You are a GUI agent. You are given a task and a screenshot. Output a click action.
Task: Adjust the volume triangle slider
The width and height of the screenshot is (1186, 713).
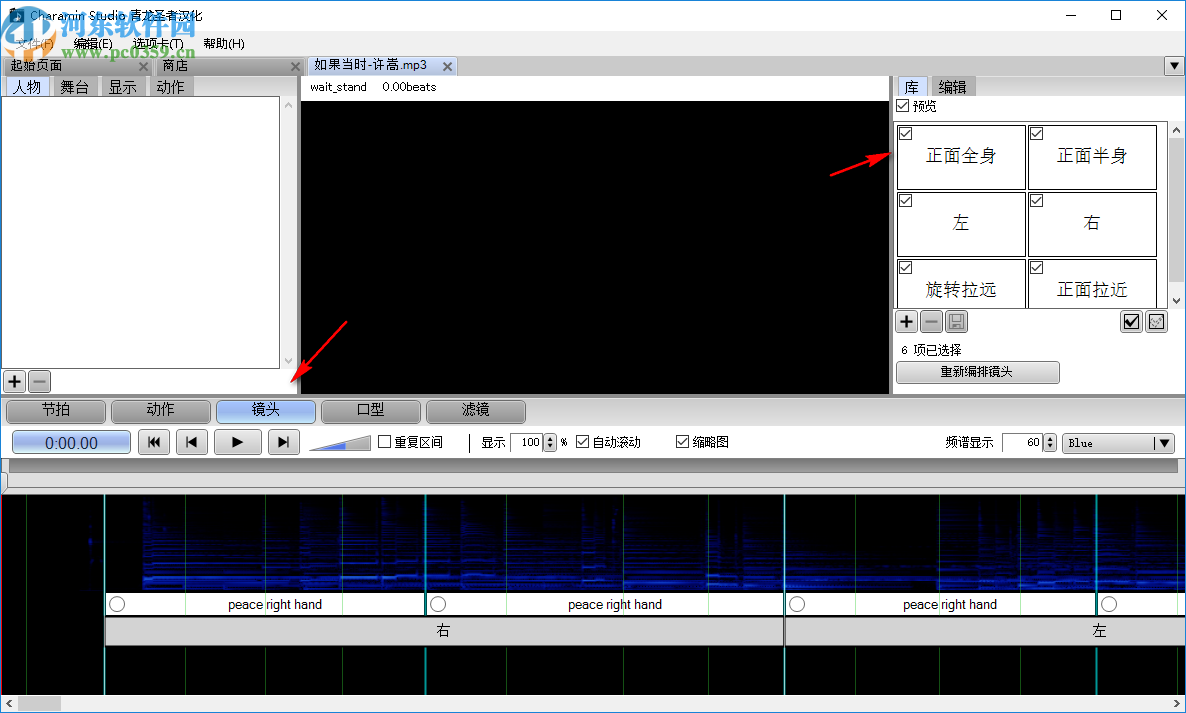340,442
